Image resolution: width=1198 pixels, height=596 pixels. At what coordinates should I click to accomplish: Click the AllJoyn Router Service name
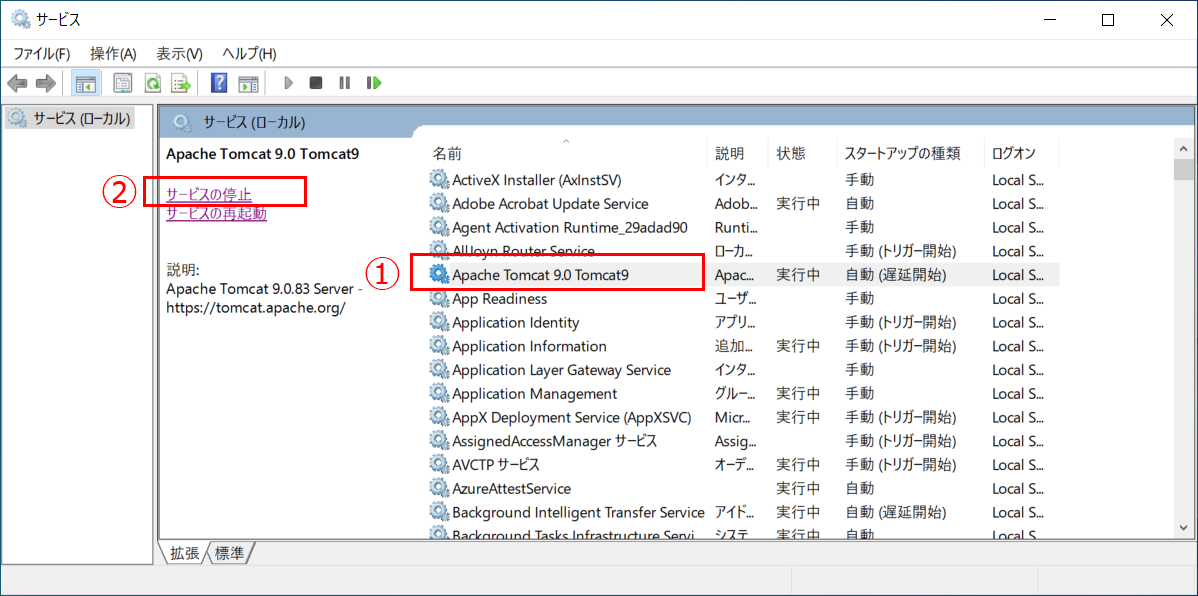pos(523,251)
